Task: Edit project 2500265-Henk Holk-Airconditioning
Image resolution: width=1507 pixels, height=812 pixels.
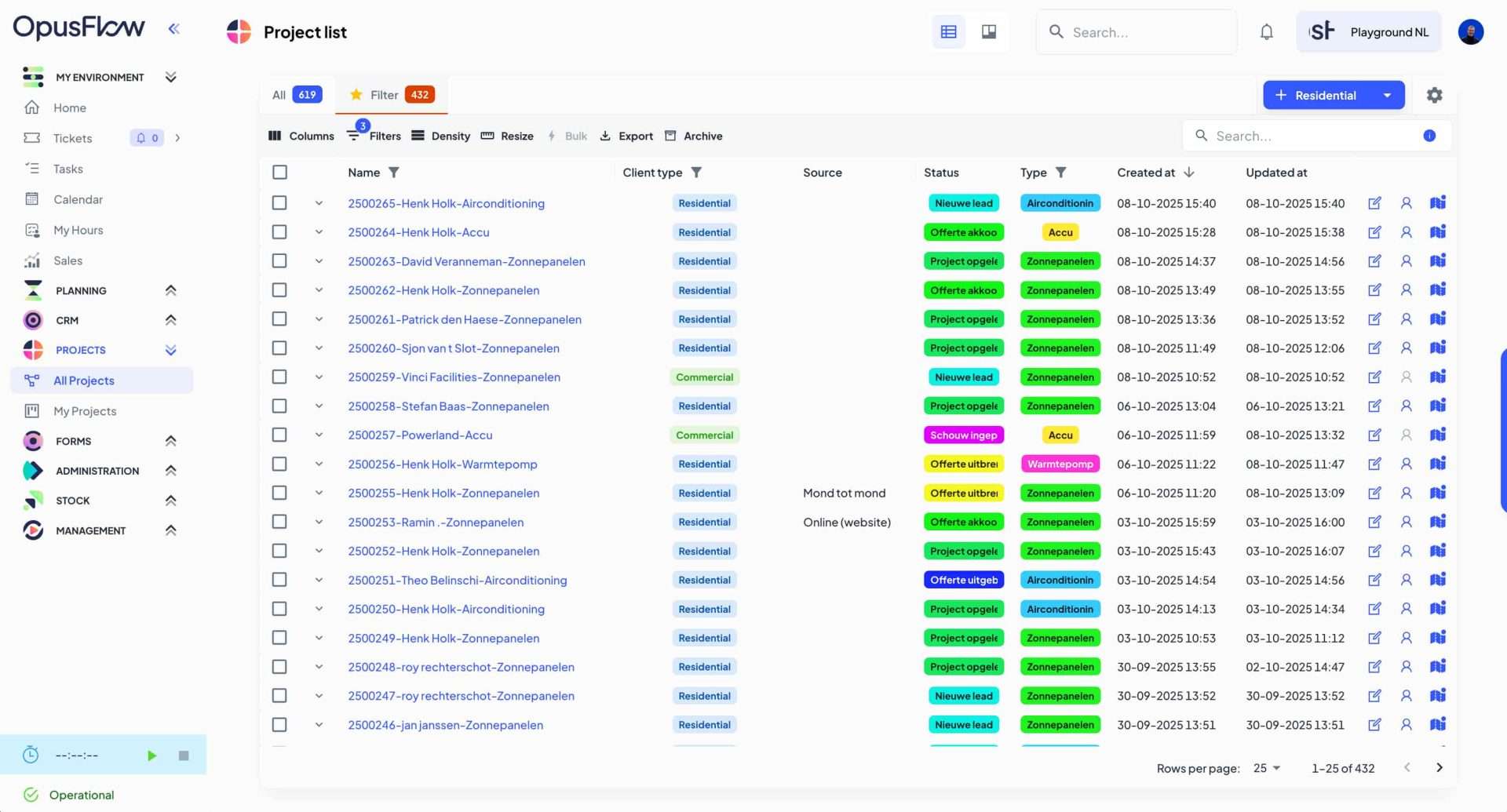Action: click(x=1374, y=203)
